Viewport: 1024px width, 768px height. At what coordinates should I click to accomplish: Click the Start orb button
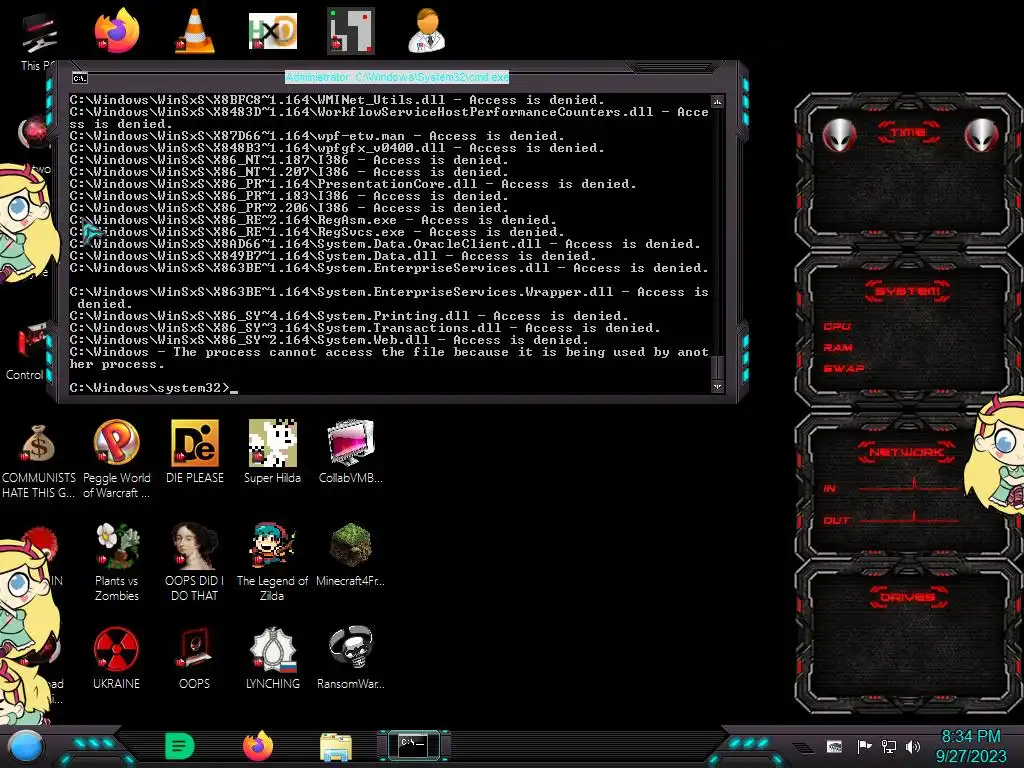[x=26, y=747]
